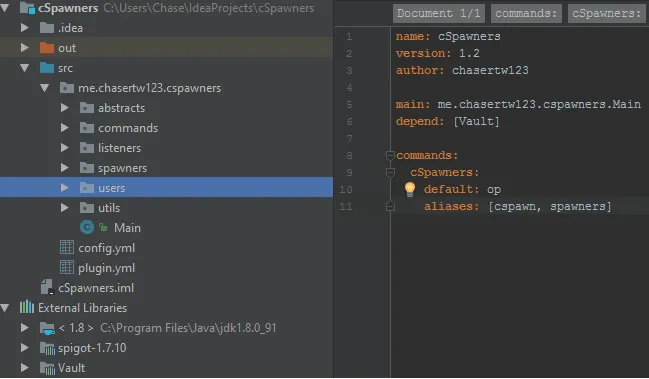The width and height of the screenshot is (649, 379).
Task: Click the Main class C icon
Action: coord(87,227)
